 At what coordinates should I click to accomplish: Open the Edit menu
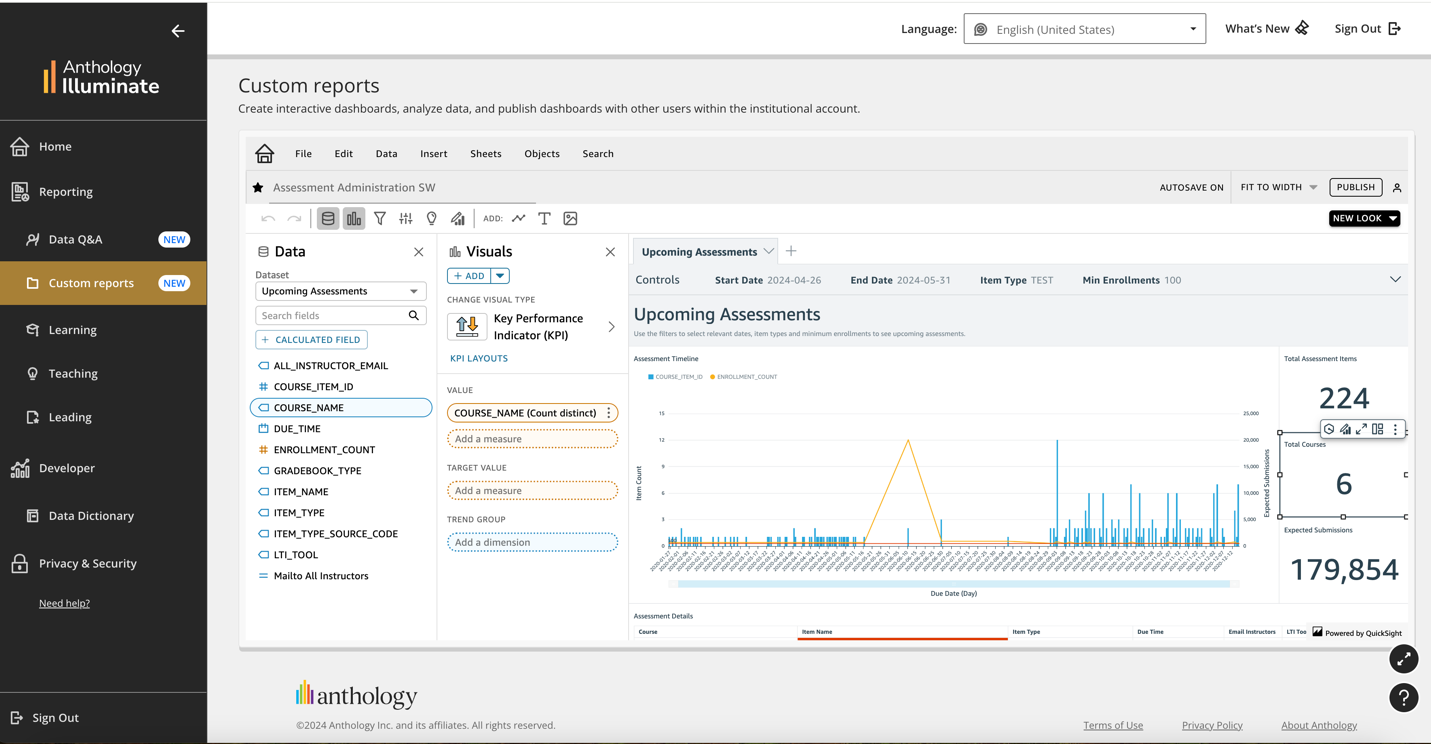[344, 154]
